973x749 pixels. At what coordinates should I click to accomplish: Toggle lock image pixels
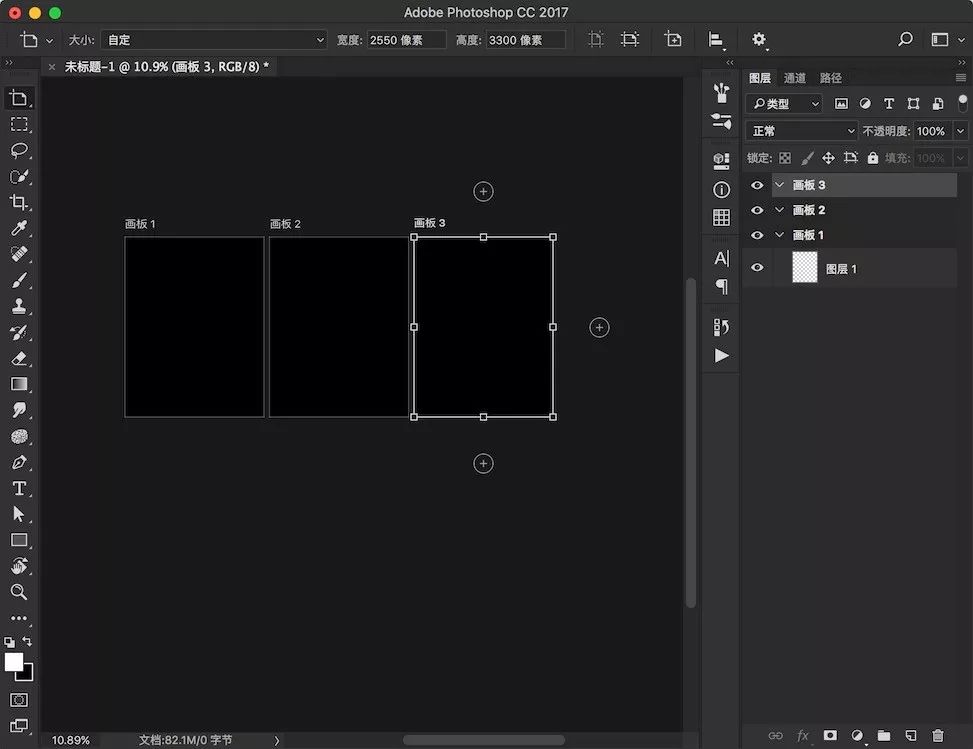coord(807,158)
